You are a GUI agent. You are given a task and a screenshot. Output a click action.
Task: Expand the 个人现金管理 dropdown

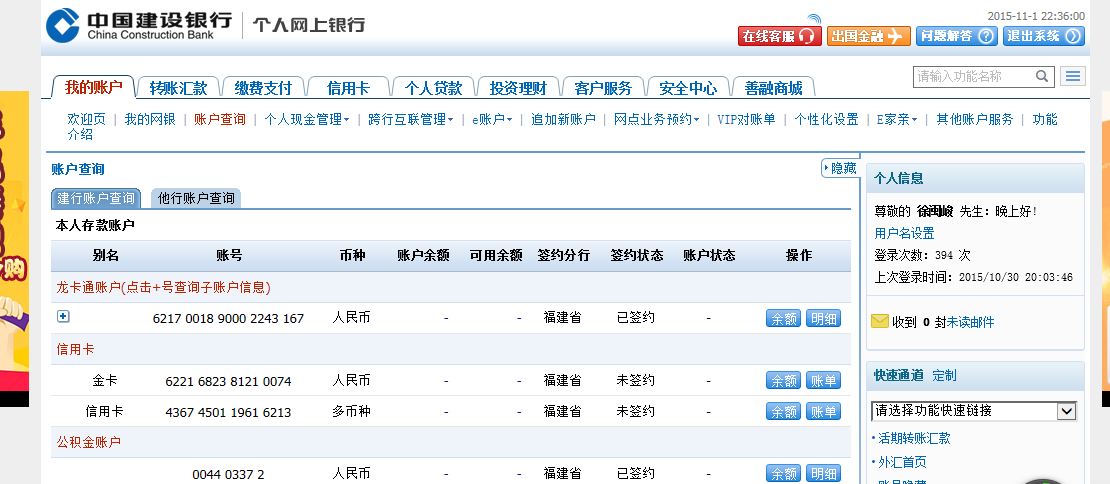click(x=307, y=120)
